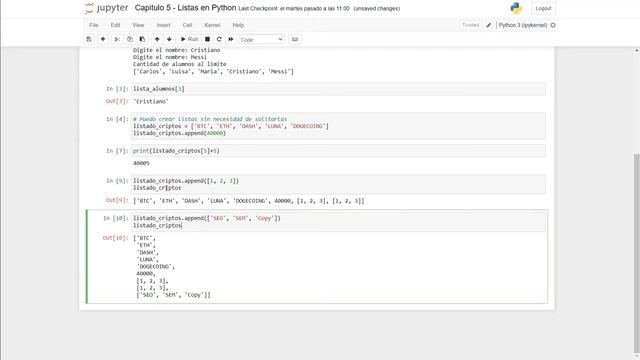Screen dimensions: 640x360
Task: Click the kernel idle indicator circle
Action: 553,25
